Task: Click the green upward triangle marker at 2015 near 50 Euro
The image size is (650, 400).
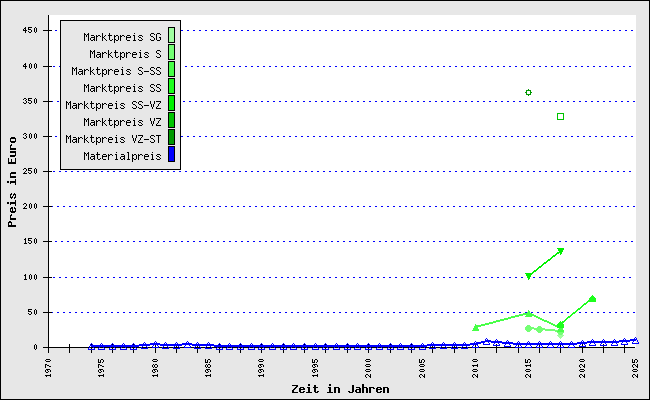Action: click(529, 313)
